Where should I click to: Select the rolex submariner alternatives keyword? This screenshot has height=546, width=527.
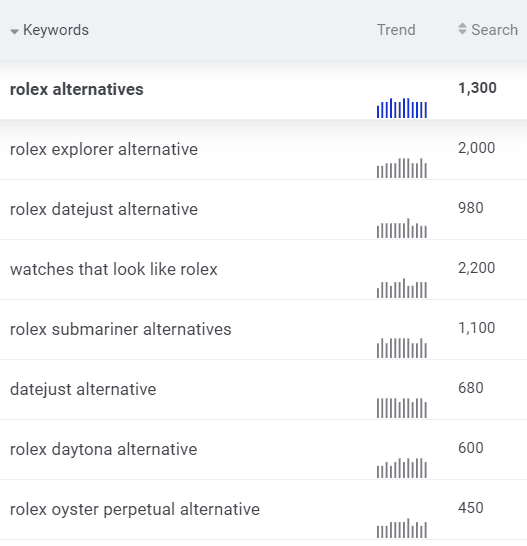coord(121,329)
